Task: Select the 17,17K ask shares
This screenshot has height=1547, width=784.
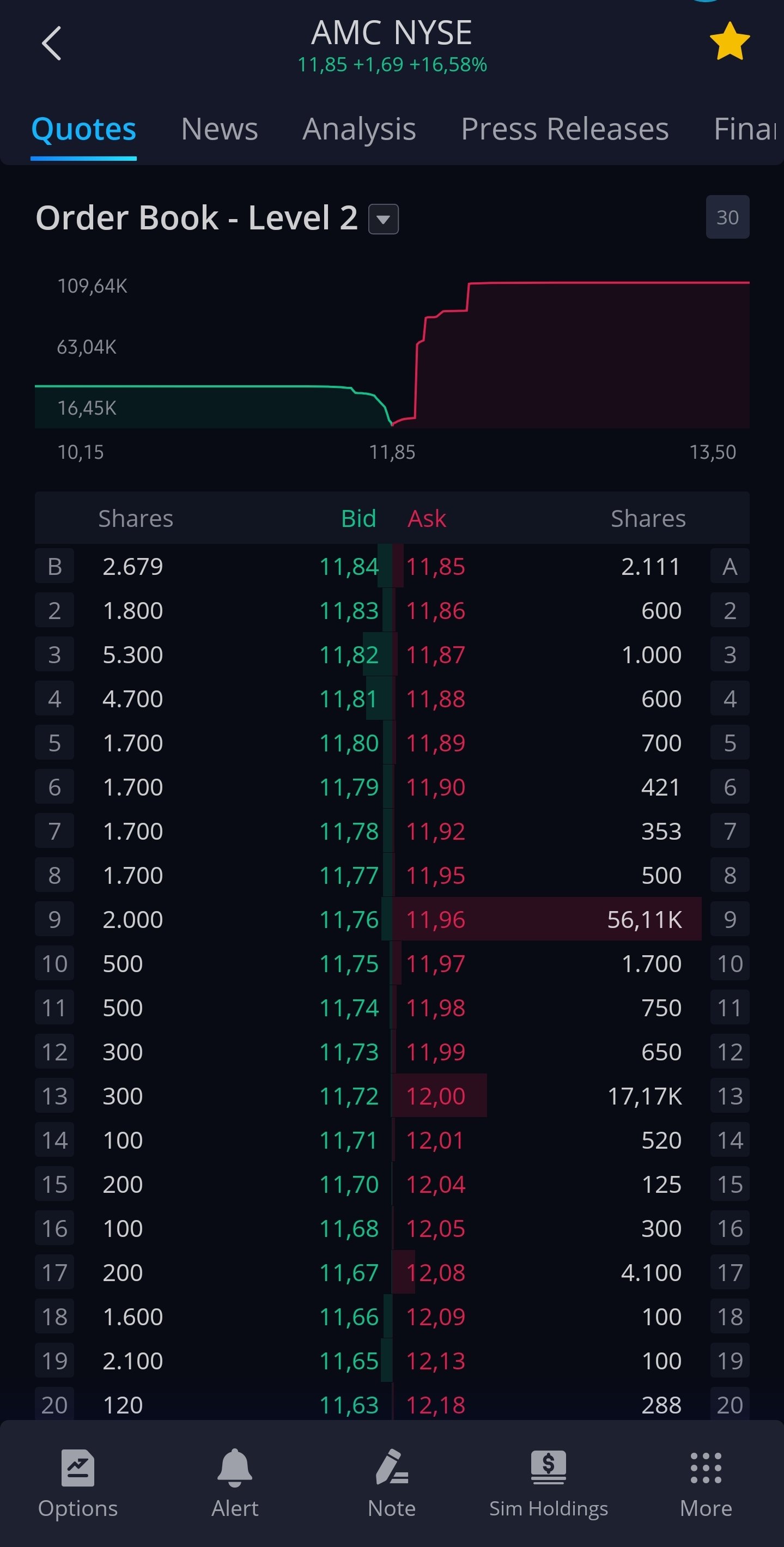Action: click(x=645, y=1096)
